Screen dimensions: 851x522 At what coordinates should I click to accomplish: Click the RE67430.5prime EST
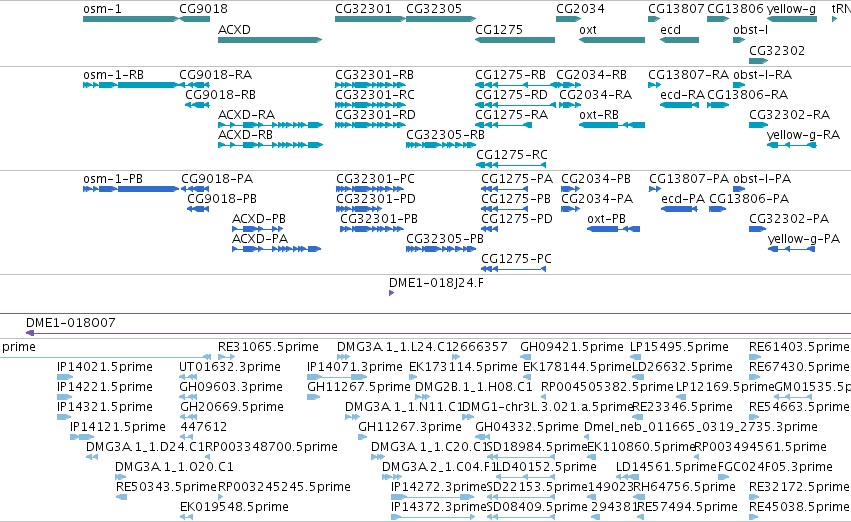tap(755, 377)
